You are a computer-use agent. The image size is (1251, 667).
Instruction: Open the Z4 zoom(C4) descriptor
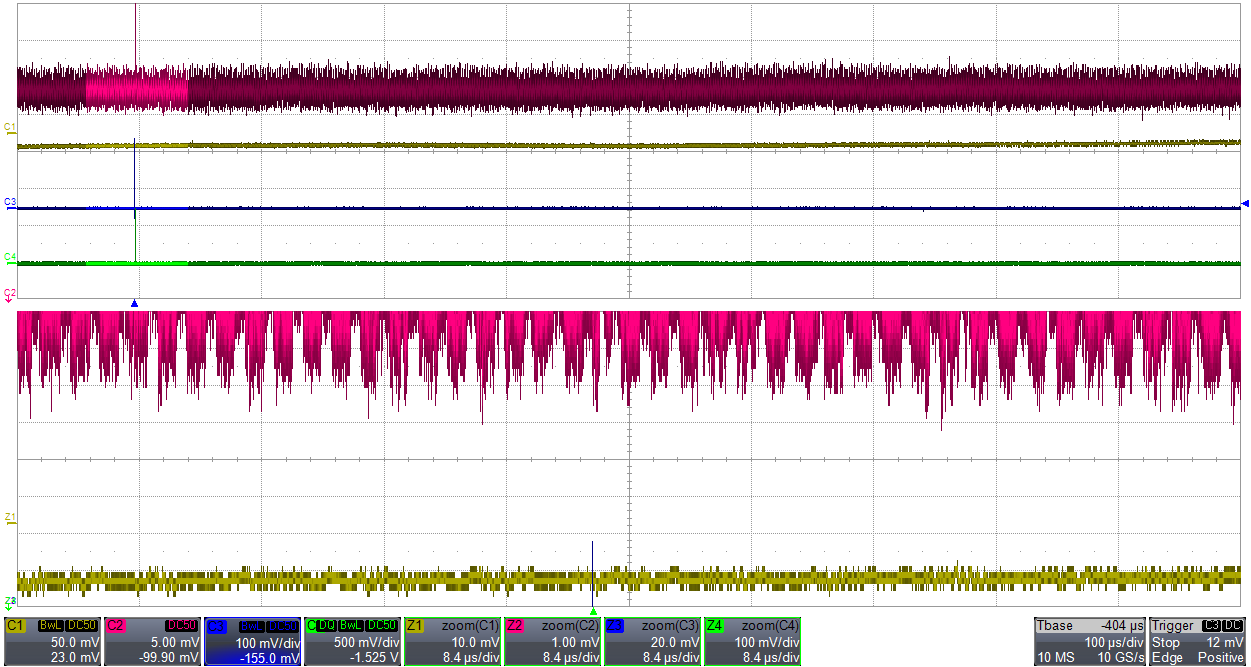pyautogui.click(x=752, y=641)
